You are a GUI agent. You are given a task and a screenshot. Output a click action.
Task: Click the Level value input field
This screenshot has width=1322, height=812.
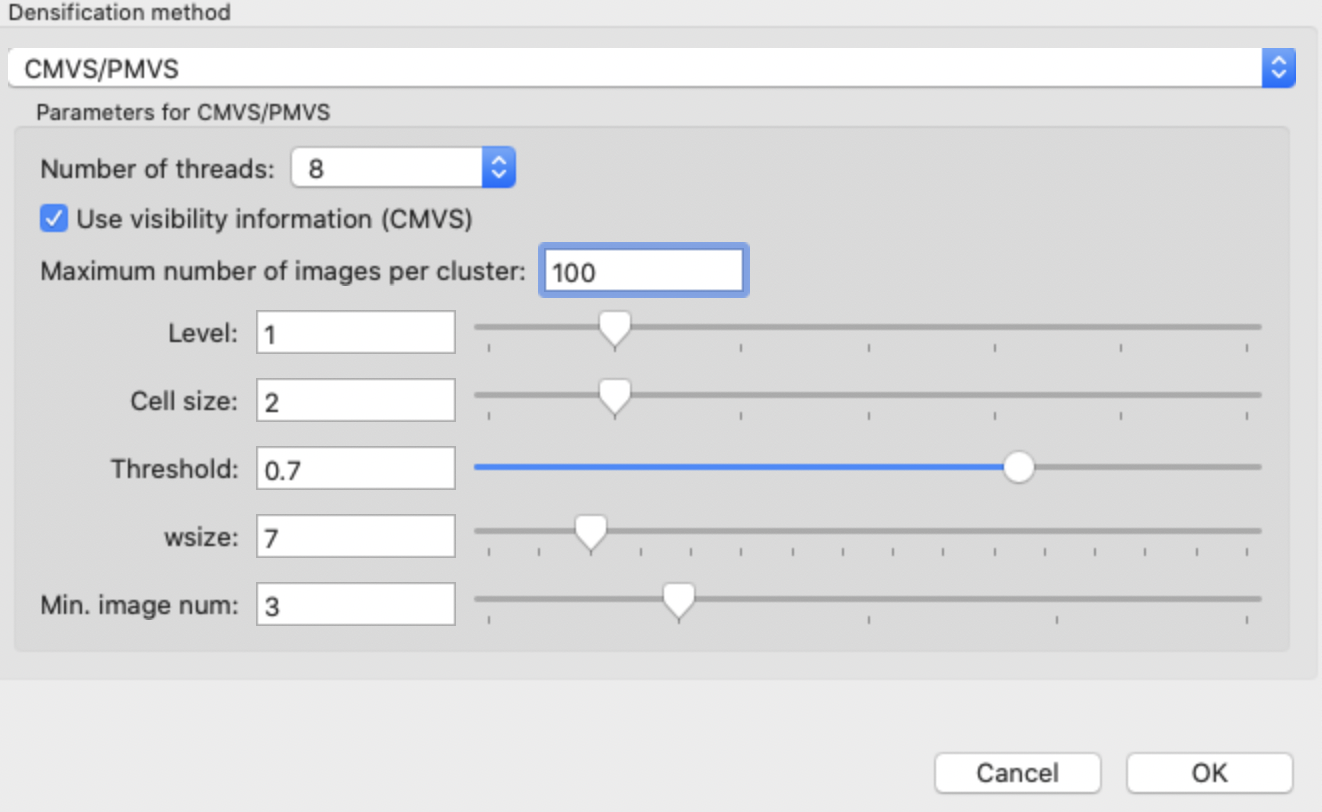click(355, 332)
